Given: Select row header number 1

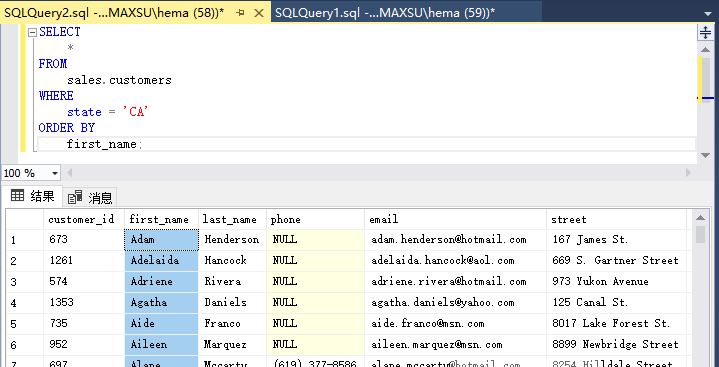Looking at the screenshot, I should (x=25, y=239).
